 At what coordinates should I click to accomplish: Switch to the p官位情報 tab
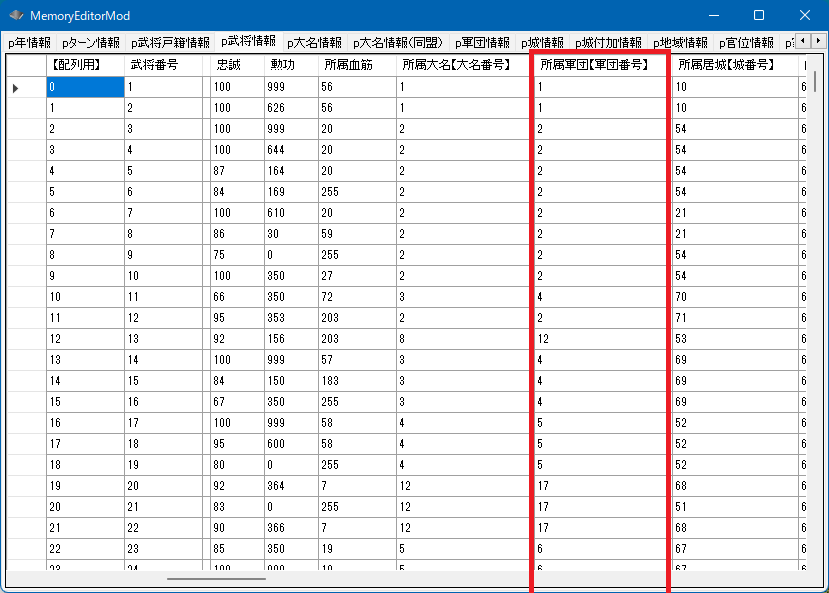(746, 43)
